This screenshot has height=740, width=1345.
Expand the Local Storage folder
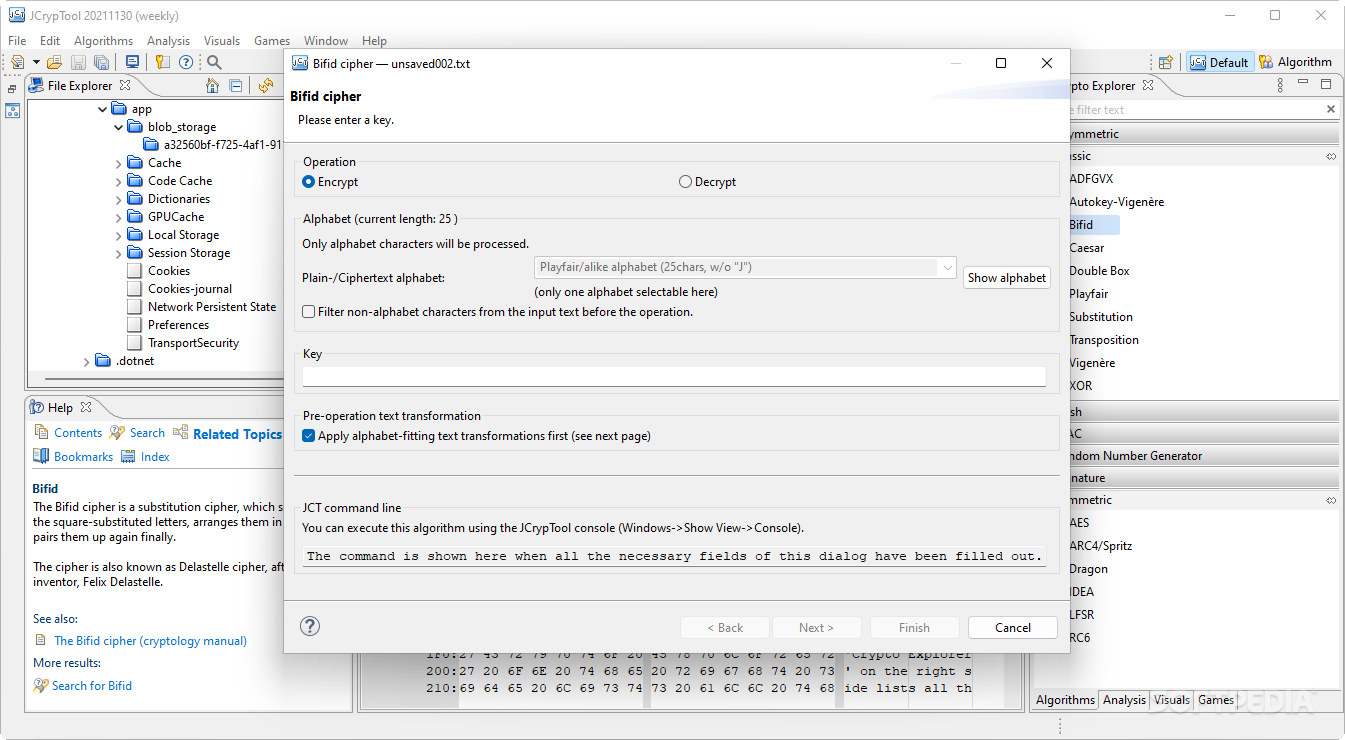[119, 235]
